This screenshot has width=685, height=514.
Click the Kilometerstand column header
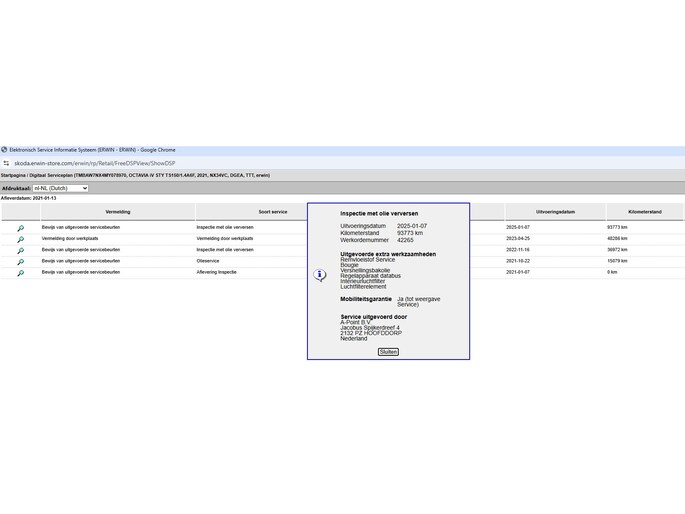click(x=644, y=212)
